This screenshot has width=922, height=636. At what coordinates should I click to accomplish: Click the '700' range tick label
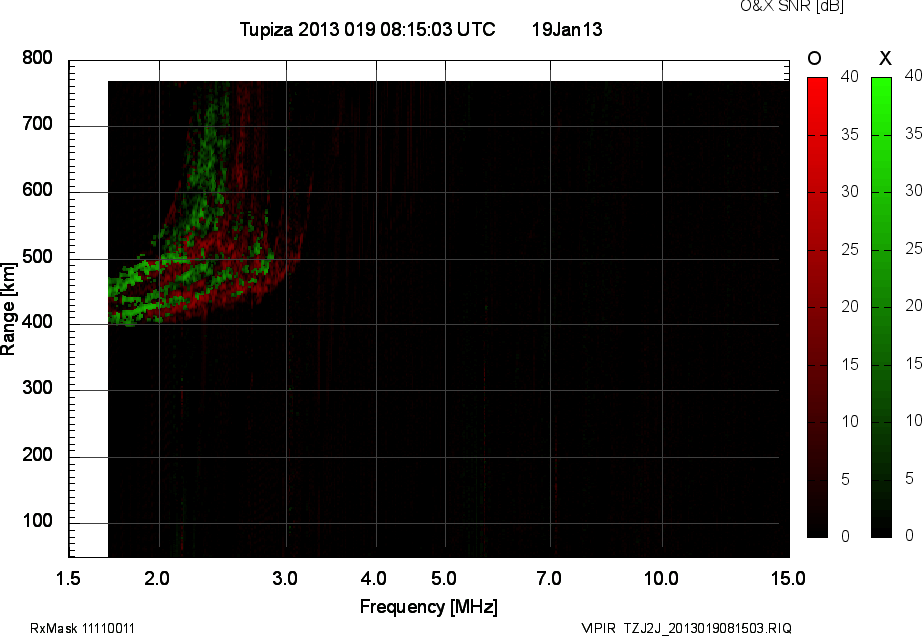(37, 124)
